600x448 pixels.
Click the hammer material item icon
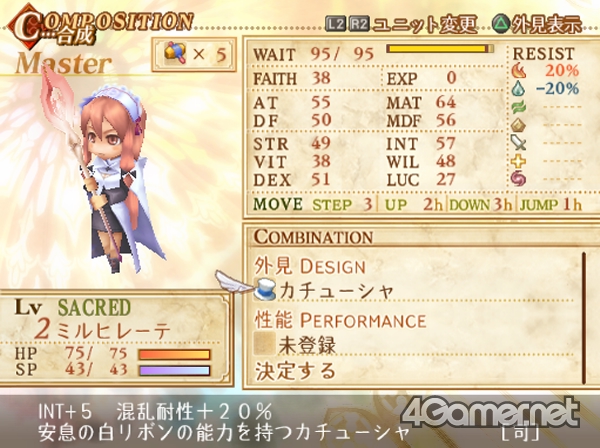175,53
